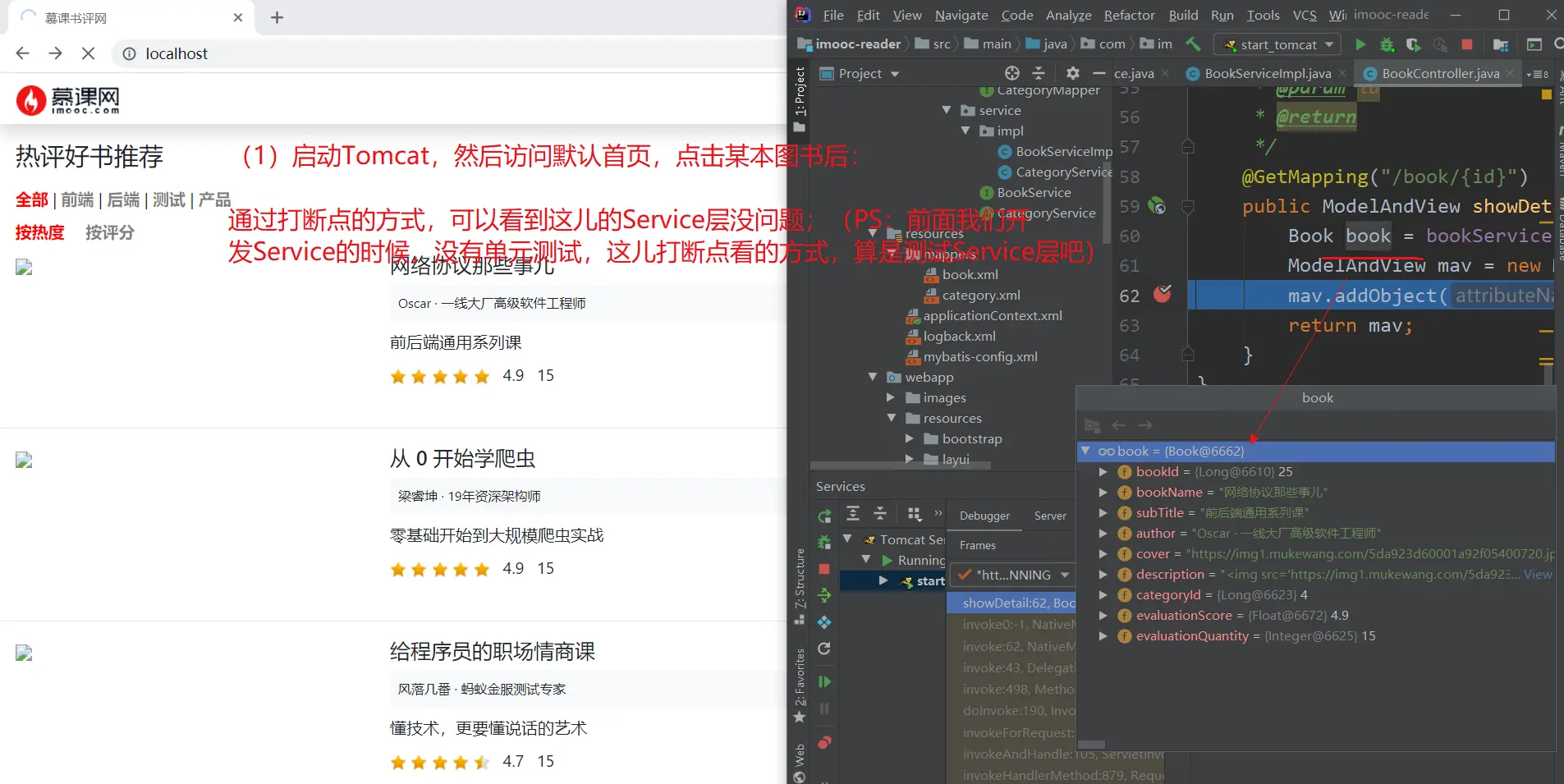Collapse the webapp folder in Project tree
The width and height of the screenshot is (1564, 784).
click(x=873, y=377)
